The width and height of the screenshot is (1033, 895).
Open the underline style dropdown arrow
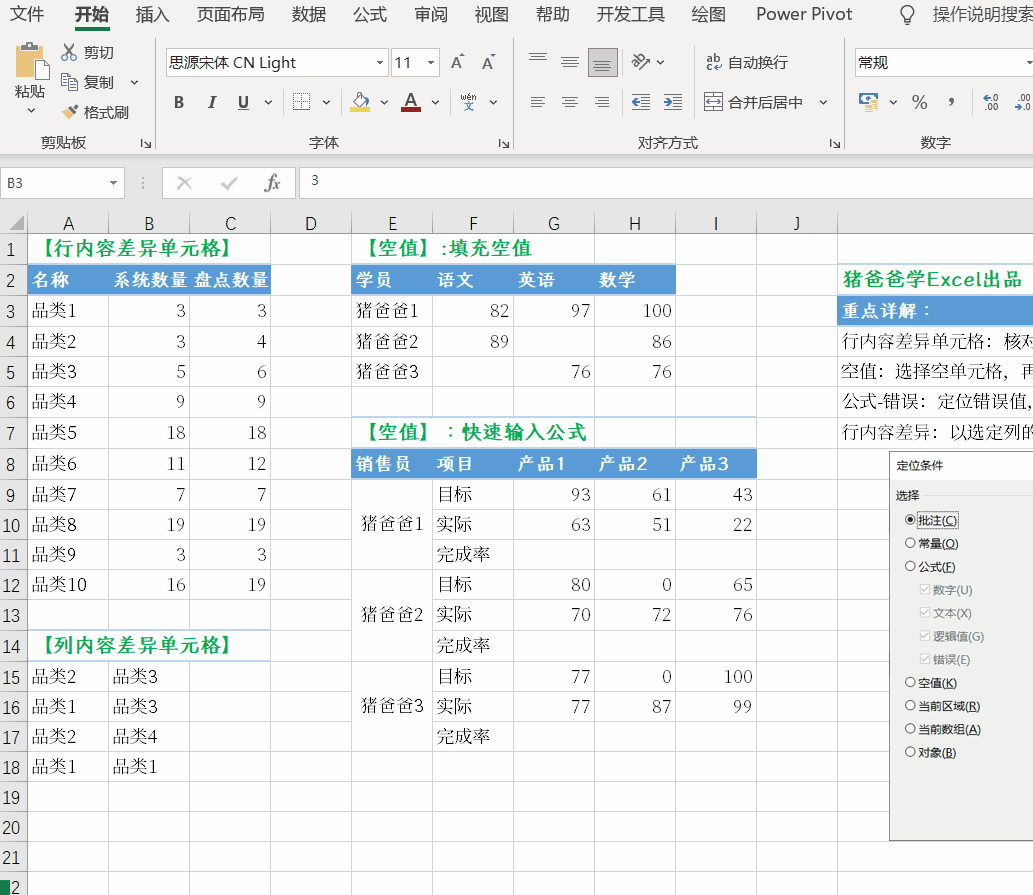(268, 102)
